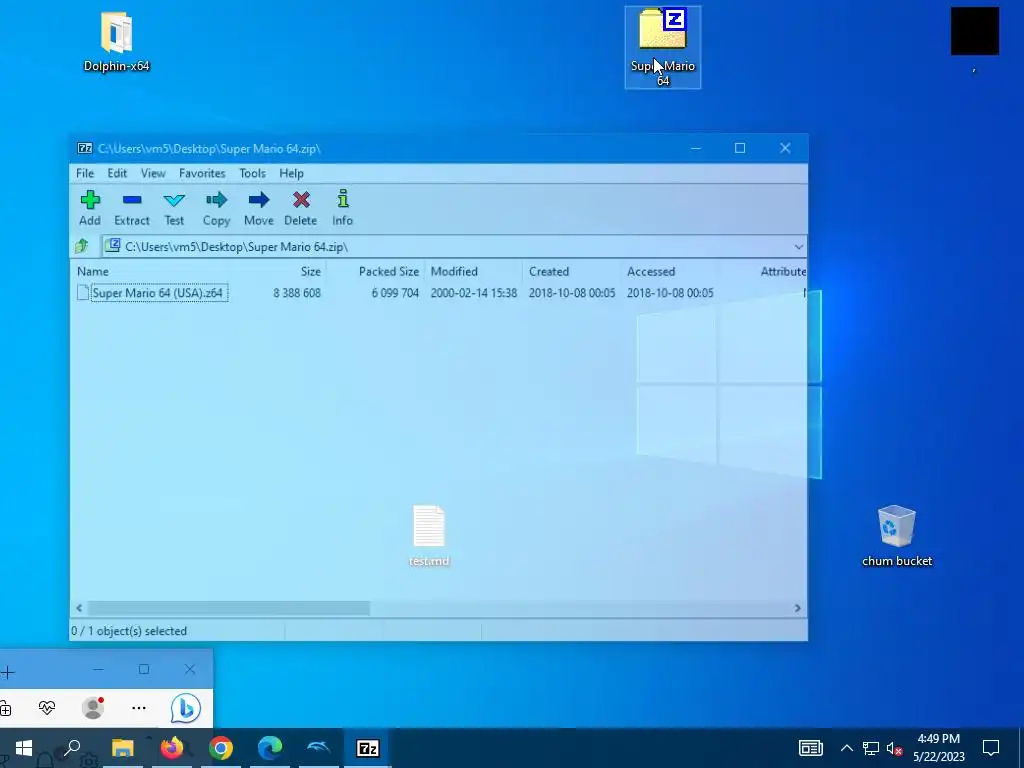The image size is (1024, 768).
Task: Click the 7-Zip taskbar button
Action: [367, 748]
